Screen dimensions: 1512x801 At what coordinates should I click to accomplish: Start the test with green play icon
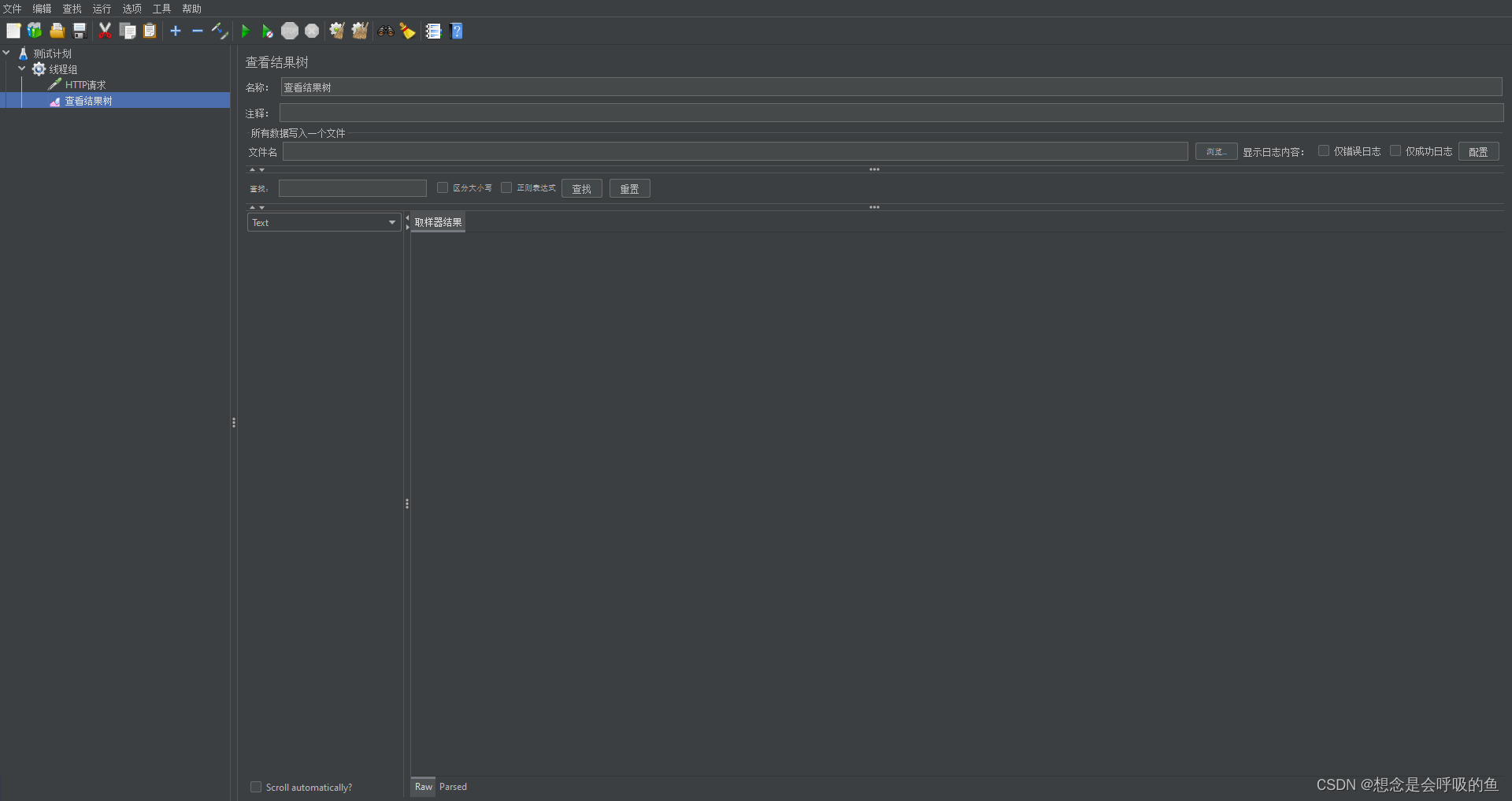[246, 31]
